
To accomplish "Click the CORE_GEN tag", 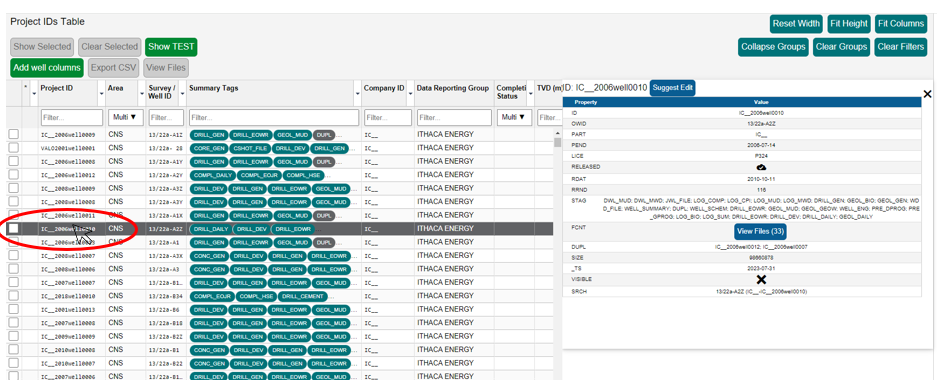I will pos(209,148).
